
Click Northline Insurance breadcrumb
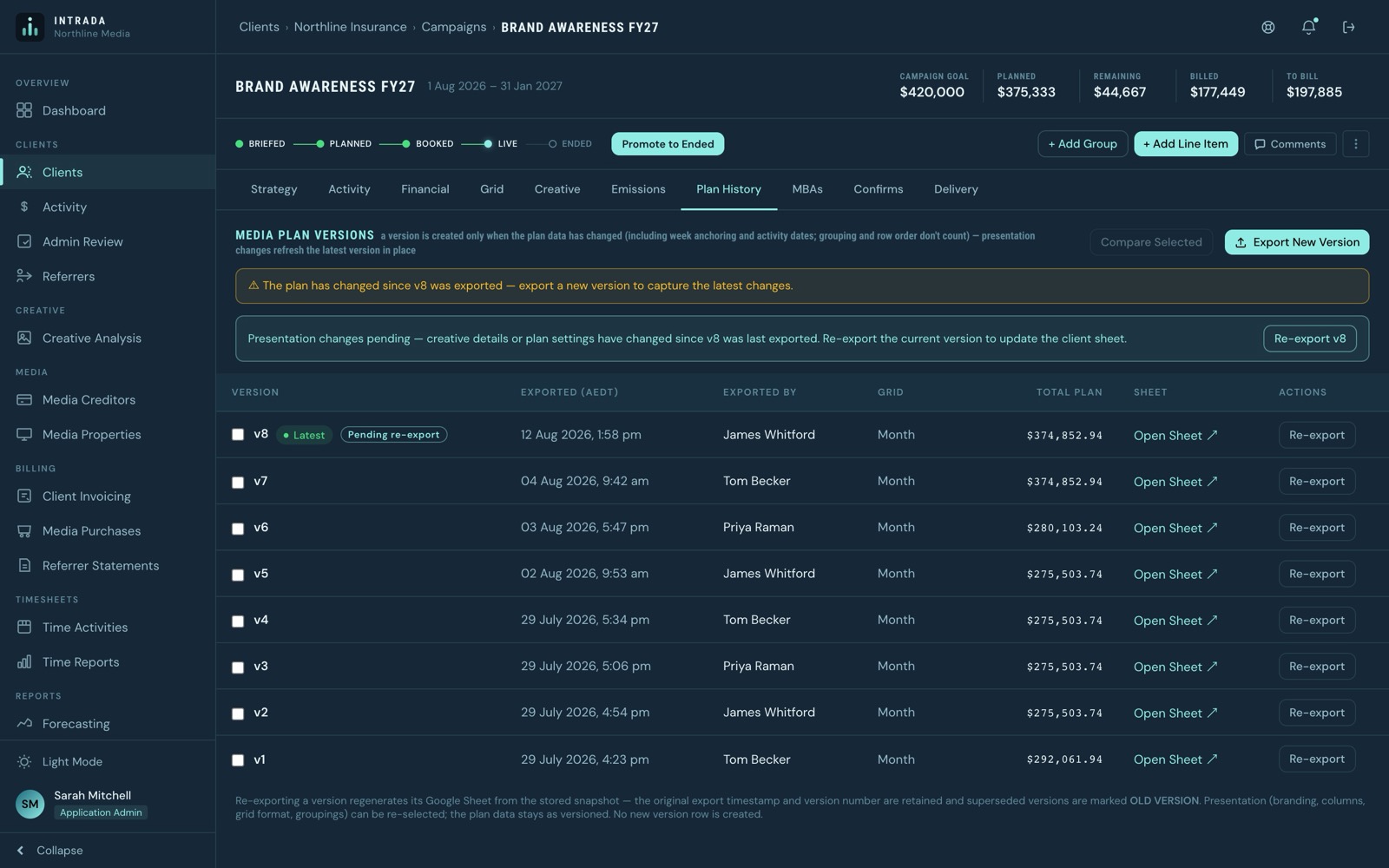pos(350,27)
